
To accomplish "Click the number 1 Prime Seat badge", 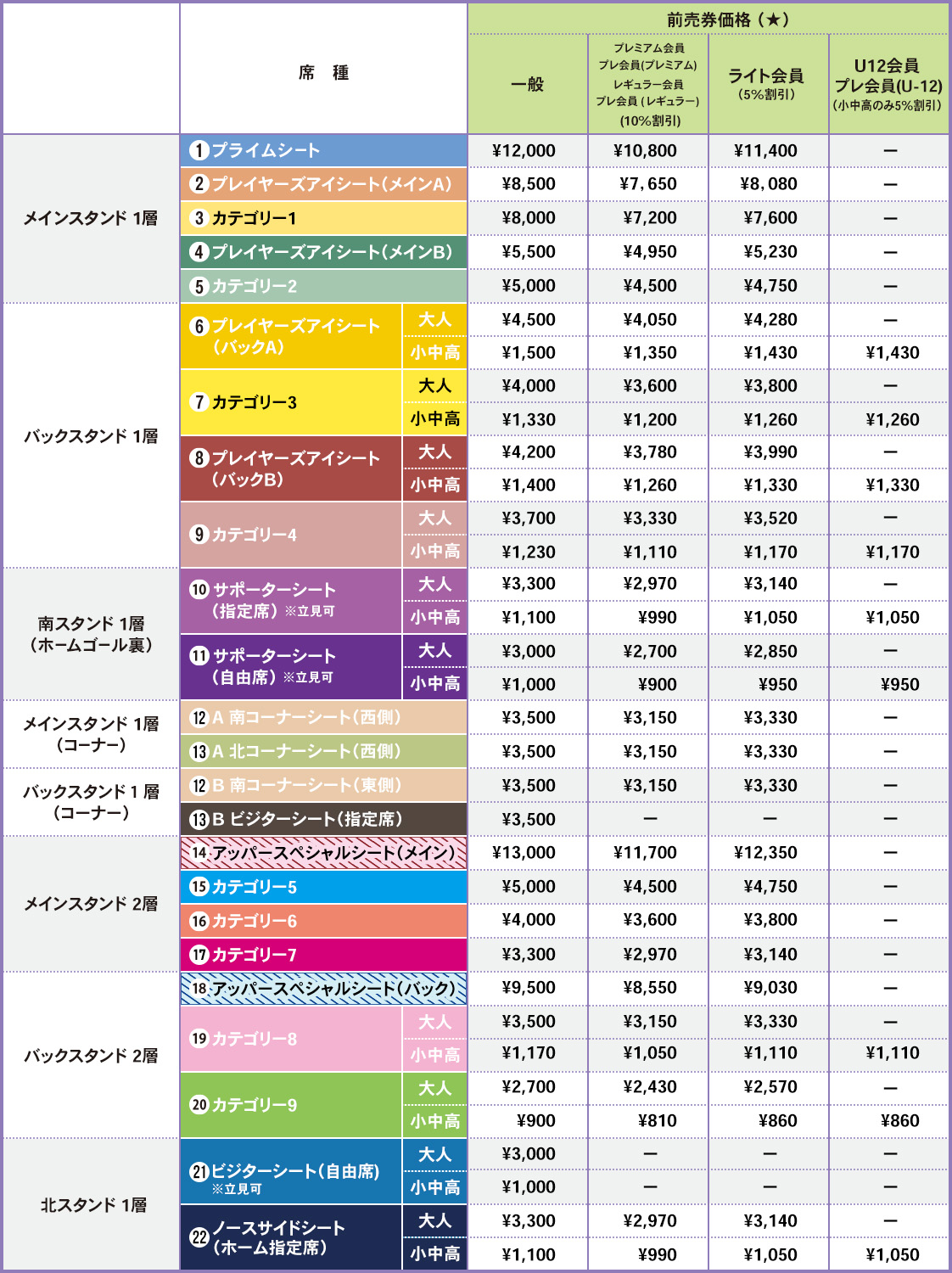I will pyautogui.click(x=199, y=151).
